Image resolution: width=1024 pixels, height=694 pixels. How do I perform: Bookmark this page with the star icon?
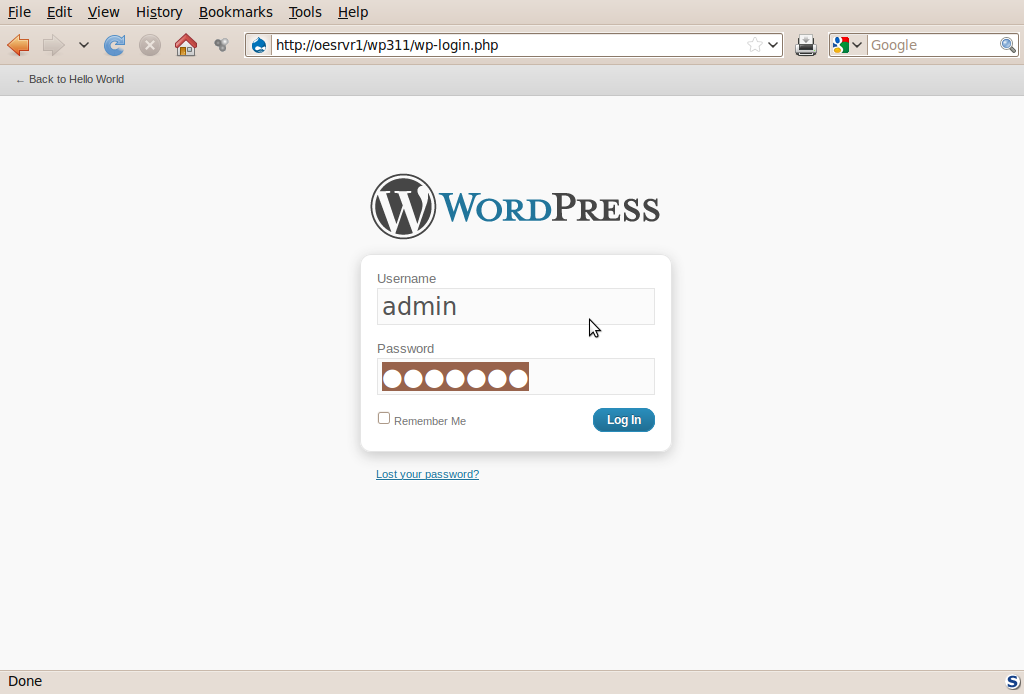(754, 45)
